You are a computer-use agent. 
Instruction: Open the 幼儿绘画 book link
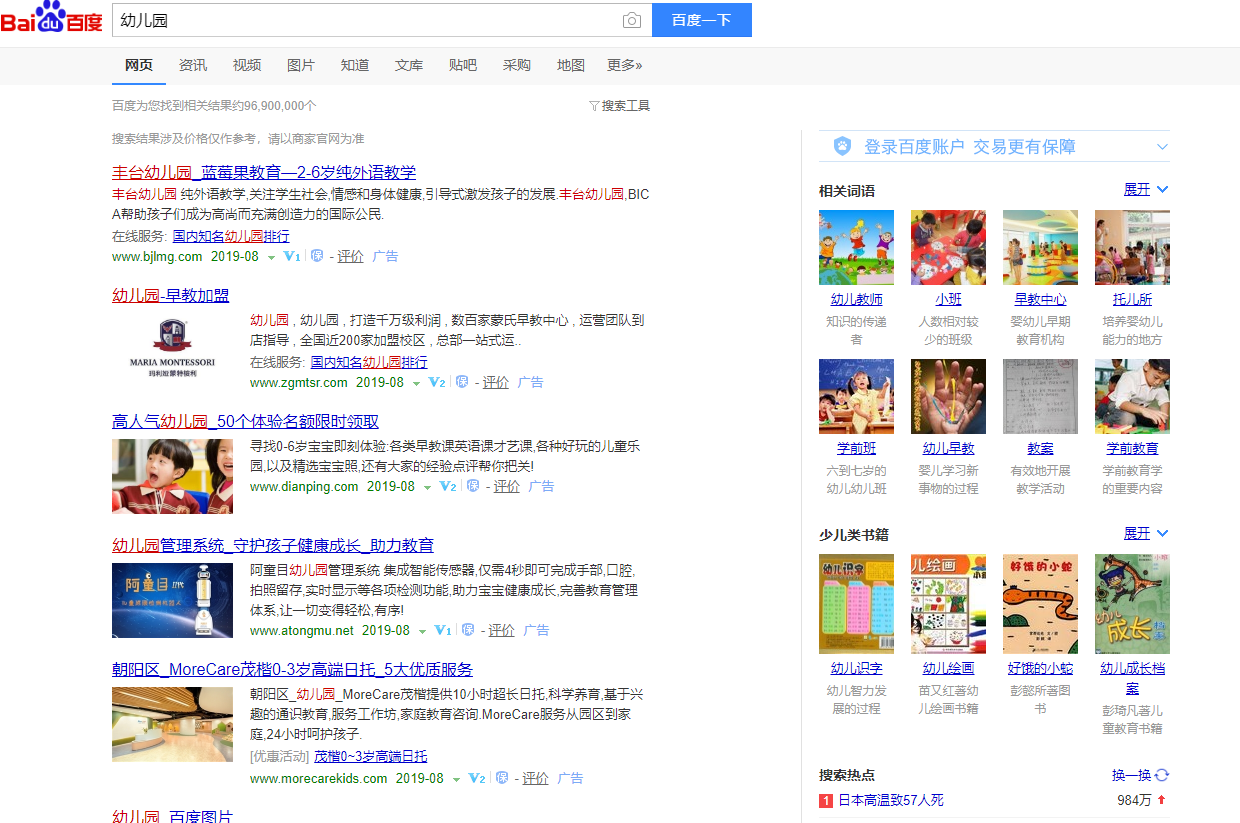coord(948,668)
